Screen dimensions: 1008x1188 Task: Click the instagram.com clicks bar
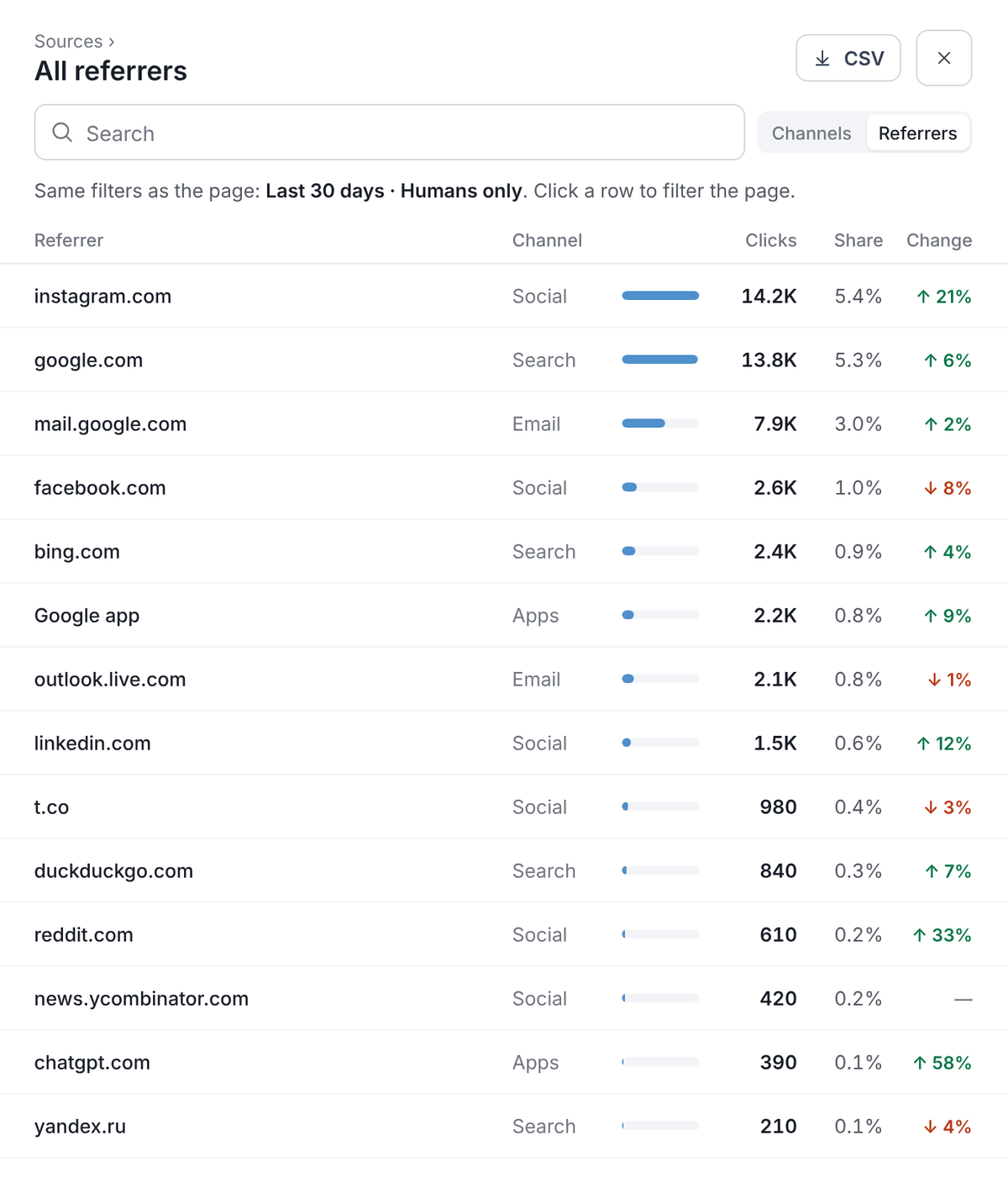(660, 296)
